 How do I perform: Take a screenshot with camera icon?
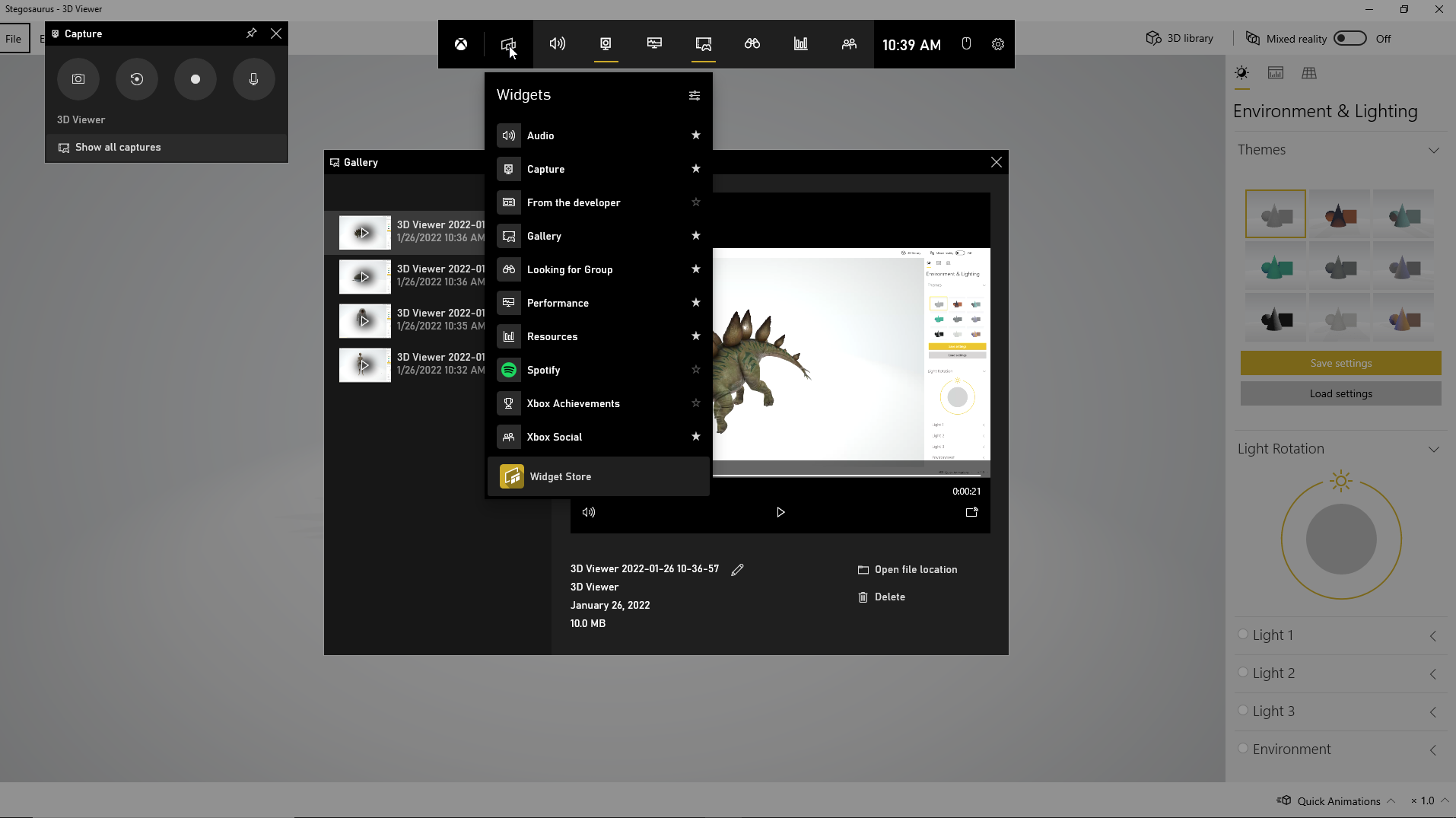coord(78,79)
